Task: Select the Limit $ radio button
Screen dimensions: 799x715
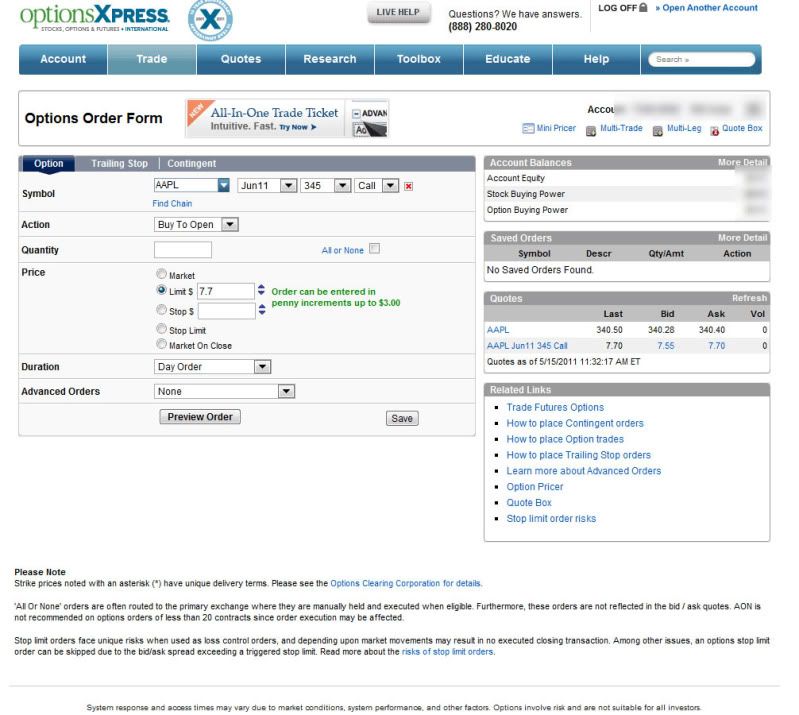Action: tap(162, 290)
